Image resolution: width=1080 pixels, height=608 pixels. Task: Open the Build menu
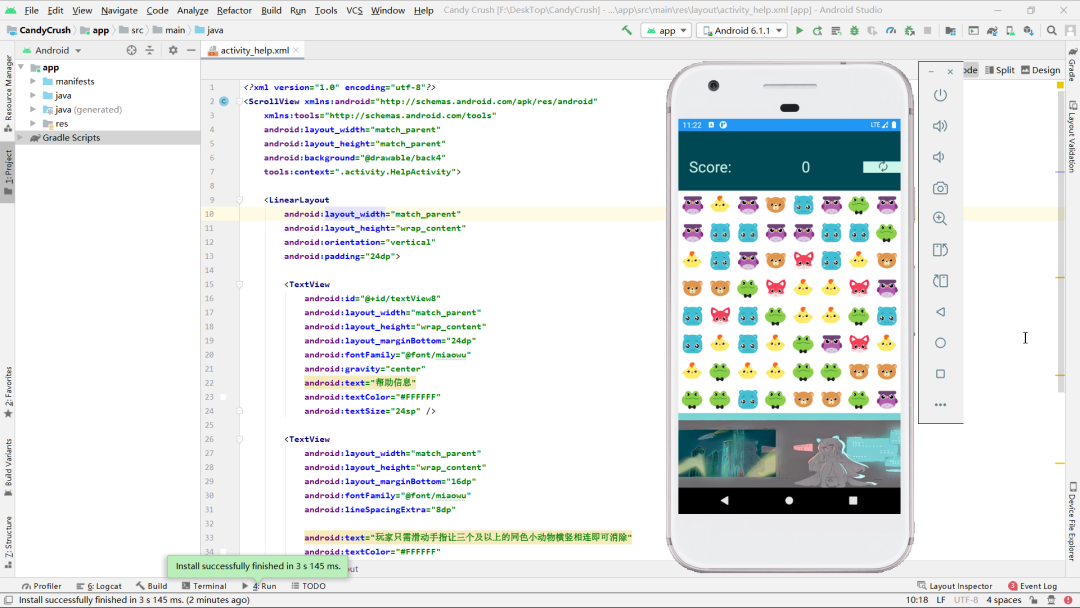pos(271,10)
